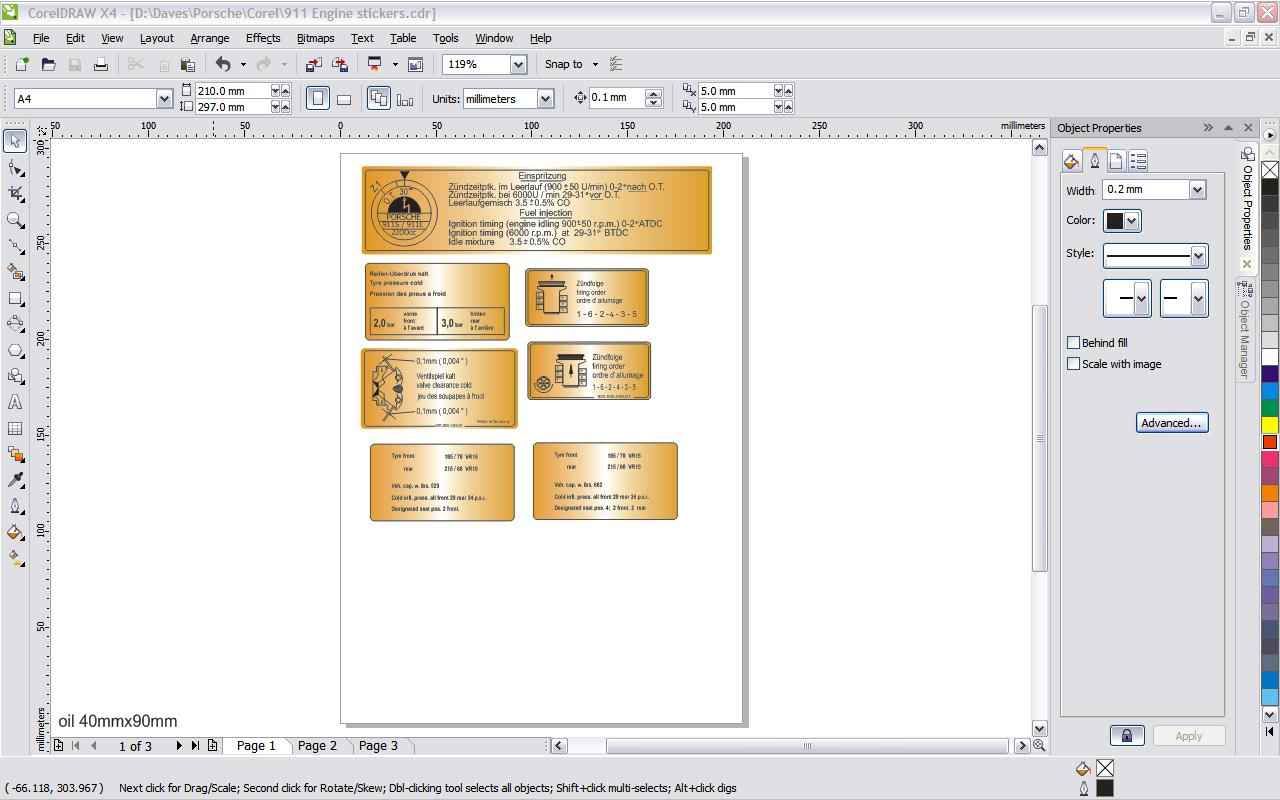Click the page width field showing 210.0 mm

(x=232, y=91)
